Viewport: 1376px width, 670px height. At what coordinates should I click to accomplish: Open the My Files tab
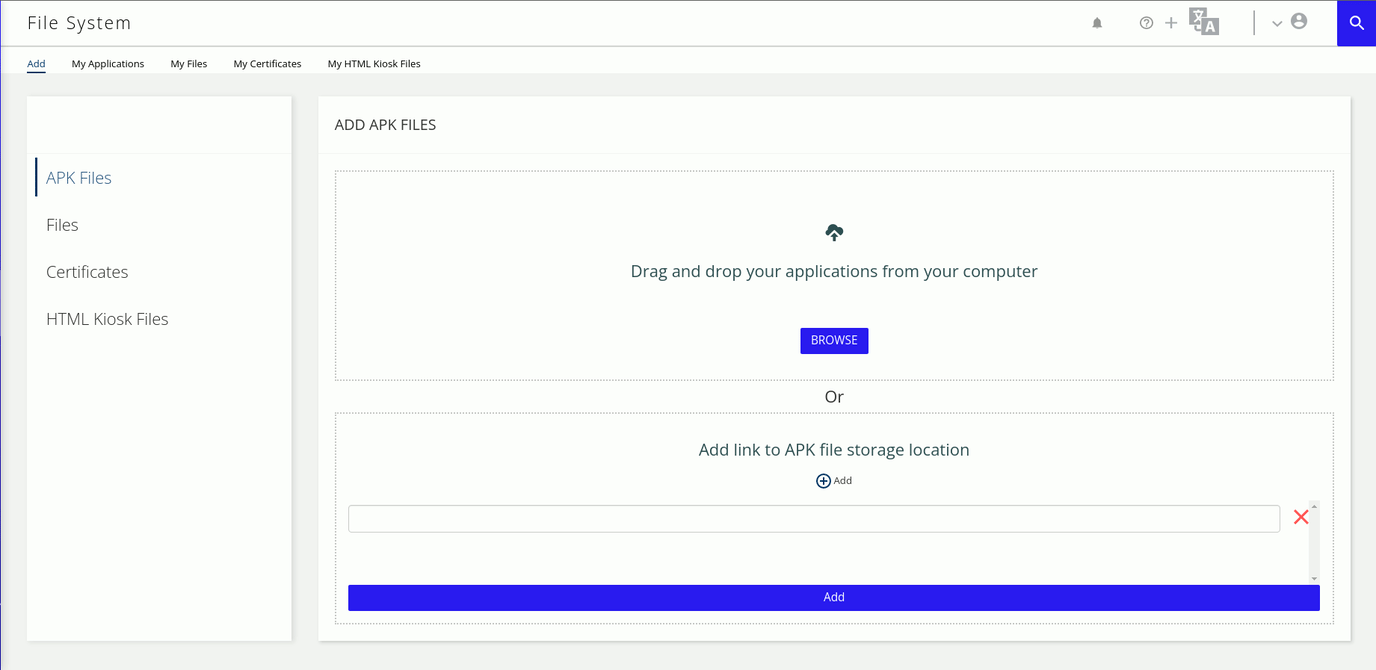click(x=189, y=64)
